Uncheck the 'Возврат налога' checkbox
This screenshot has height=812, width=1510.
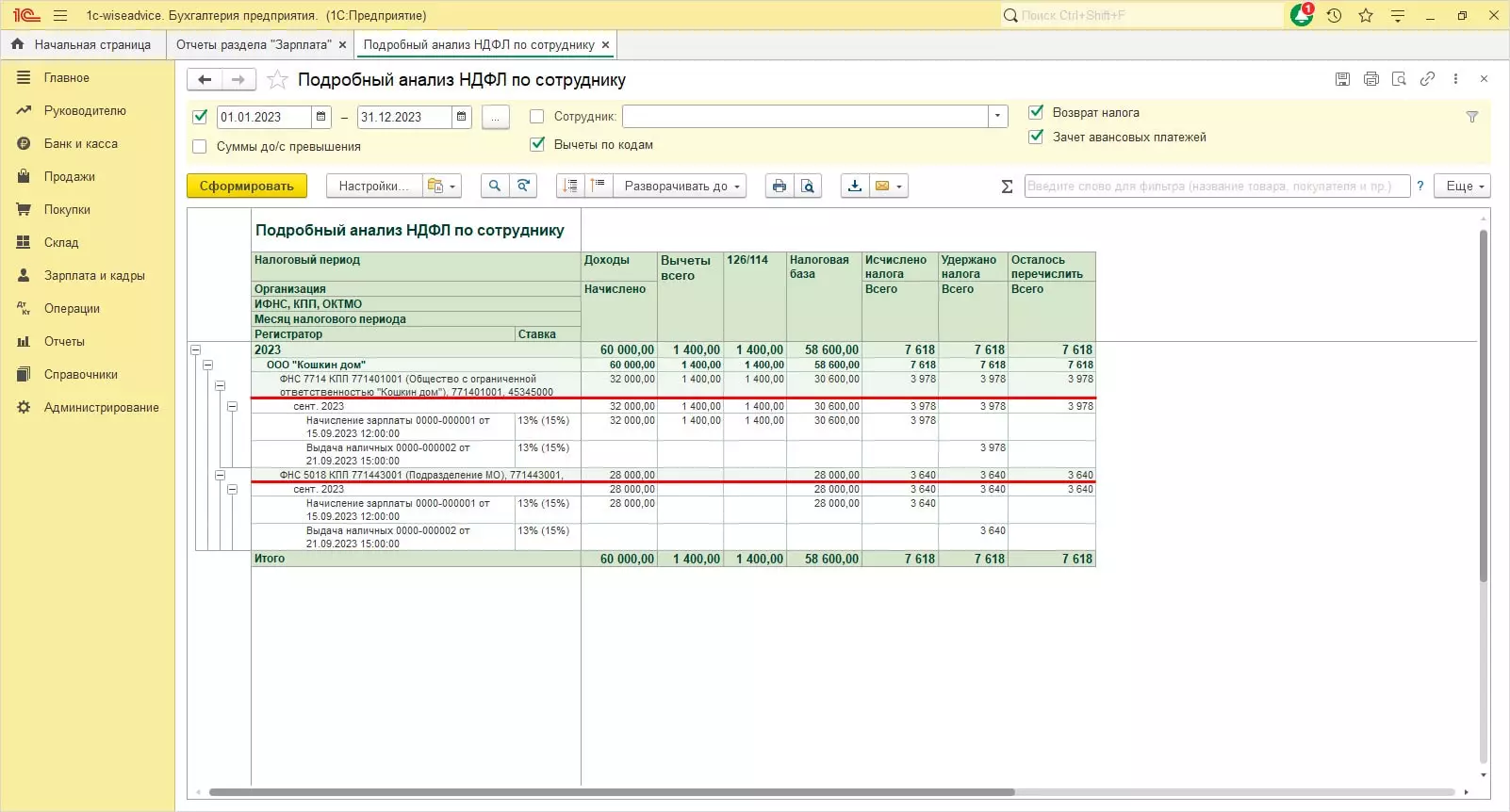click(x=1036, y=112)
